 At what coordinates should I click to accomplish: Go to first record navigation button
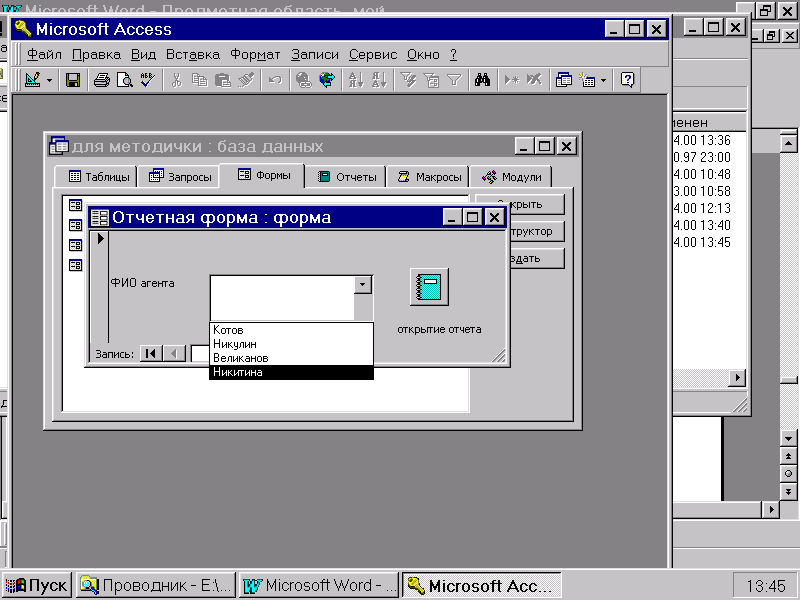pos(151,353)
